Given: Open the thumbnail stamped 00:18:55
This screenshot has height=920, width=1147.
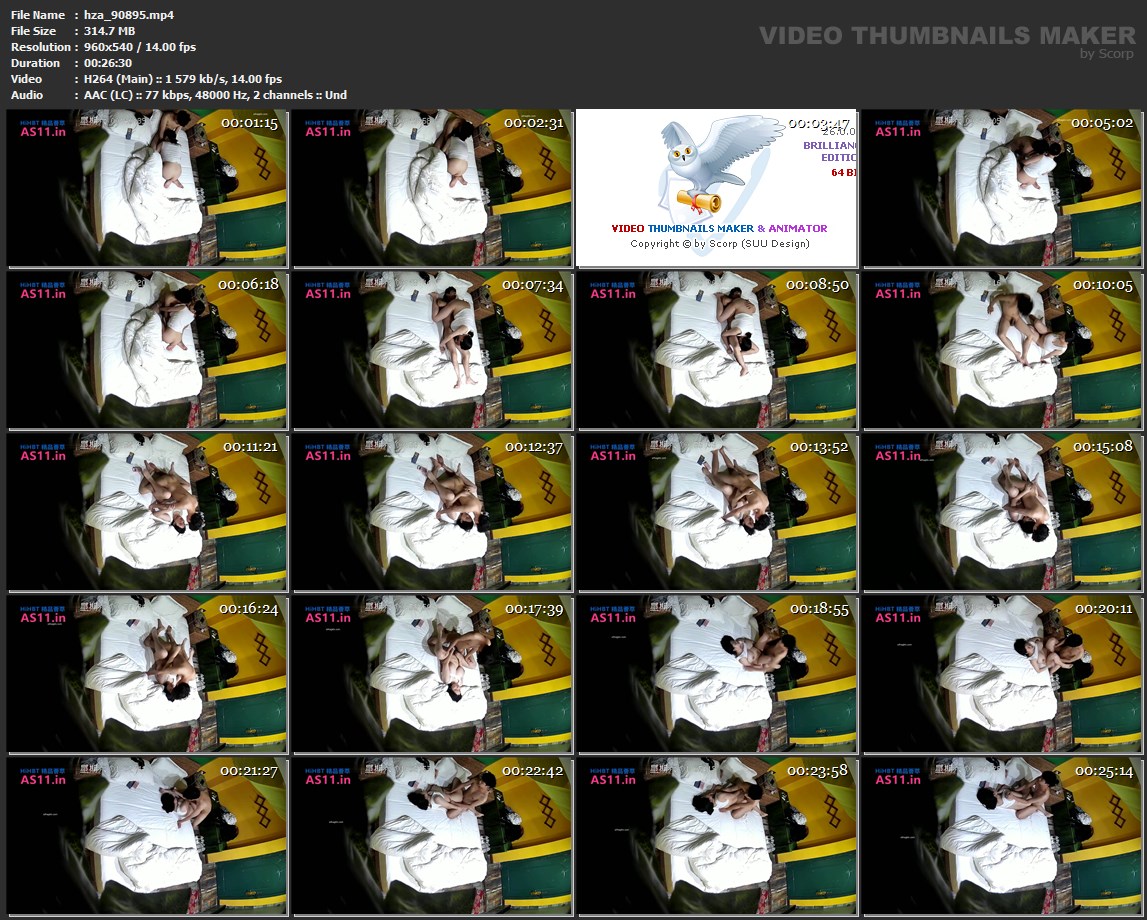Looking at the screenshot, I should pyautogui.click(x=717, y=674).
